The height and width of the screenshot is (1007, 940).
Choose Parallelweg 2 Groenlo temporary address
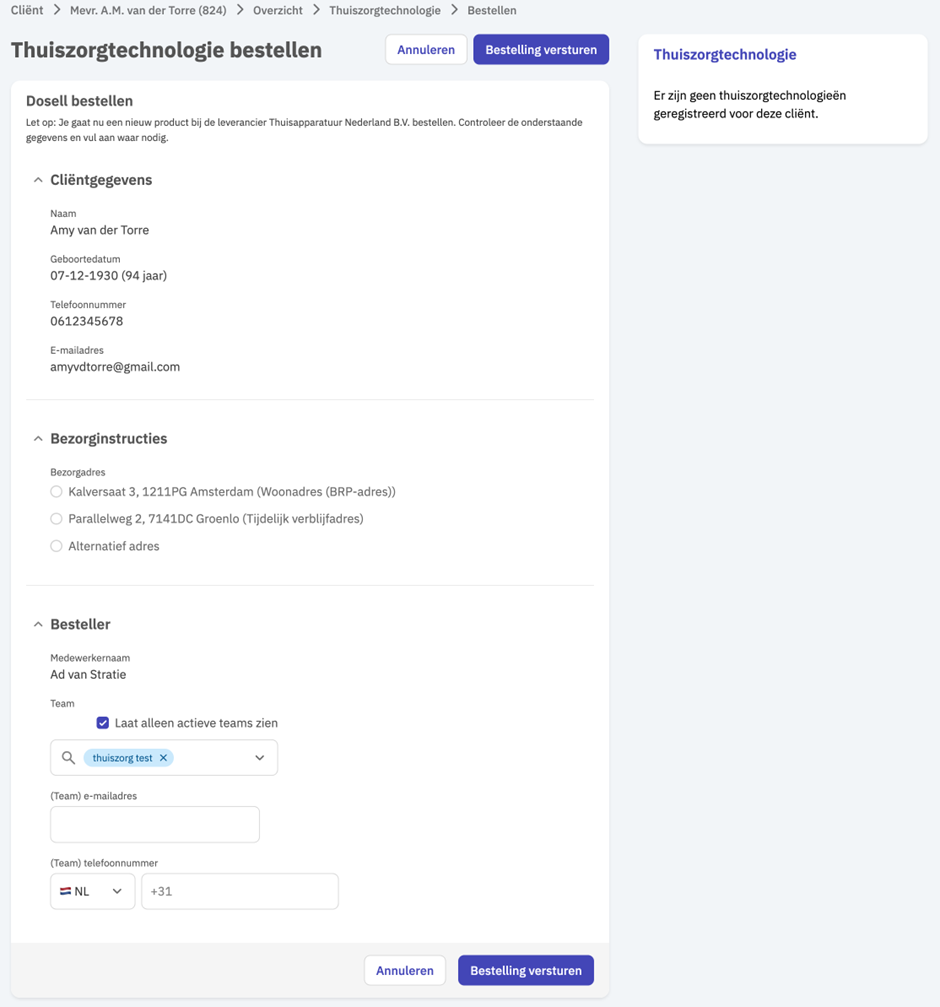pyautogui.click(x=57, y=519)
